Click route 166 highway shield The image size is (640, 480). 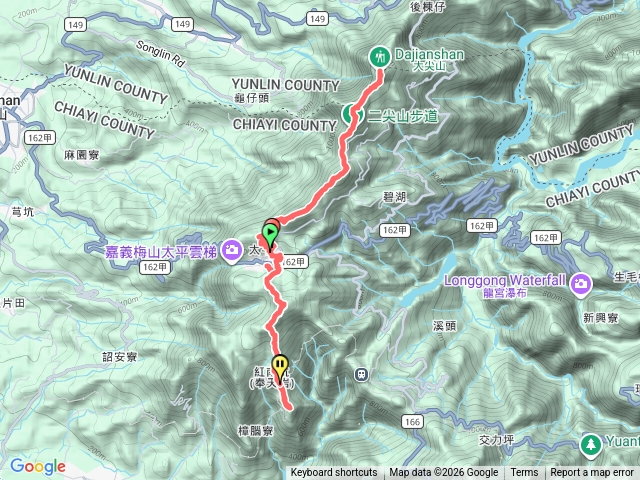click(x=412, y=422)
